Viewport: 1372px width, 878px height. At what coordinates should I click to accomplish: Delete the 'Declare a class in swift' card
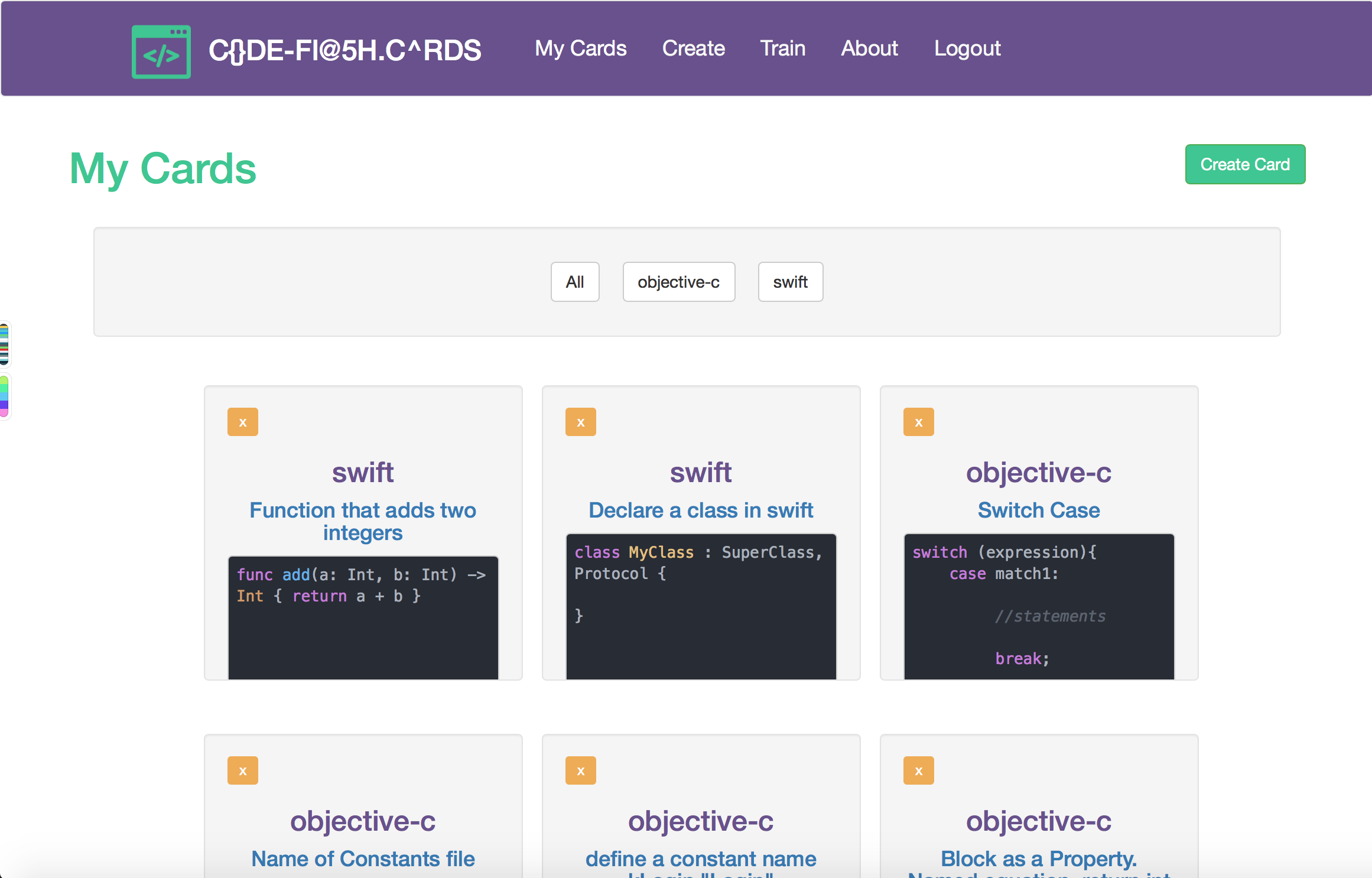580,421
